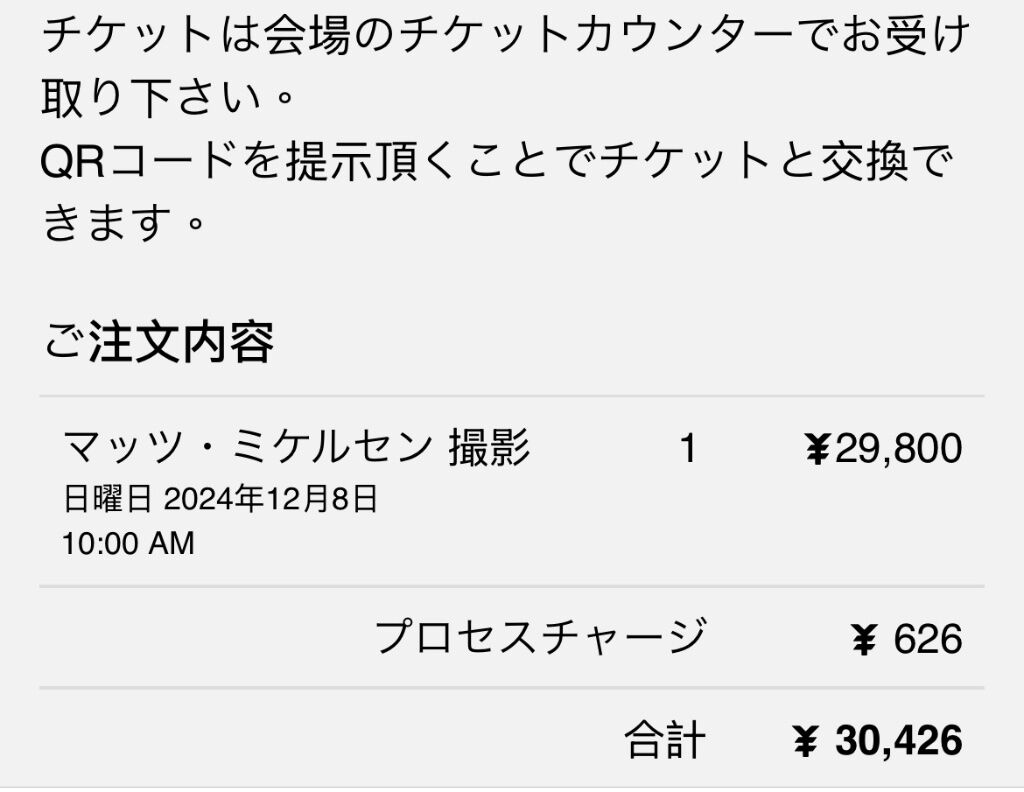Click the quantity 1 value
The width and height of the screenshot is (1024, 792).
(688, 449)
